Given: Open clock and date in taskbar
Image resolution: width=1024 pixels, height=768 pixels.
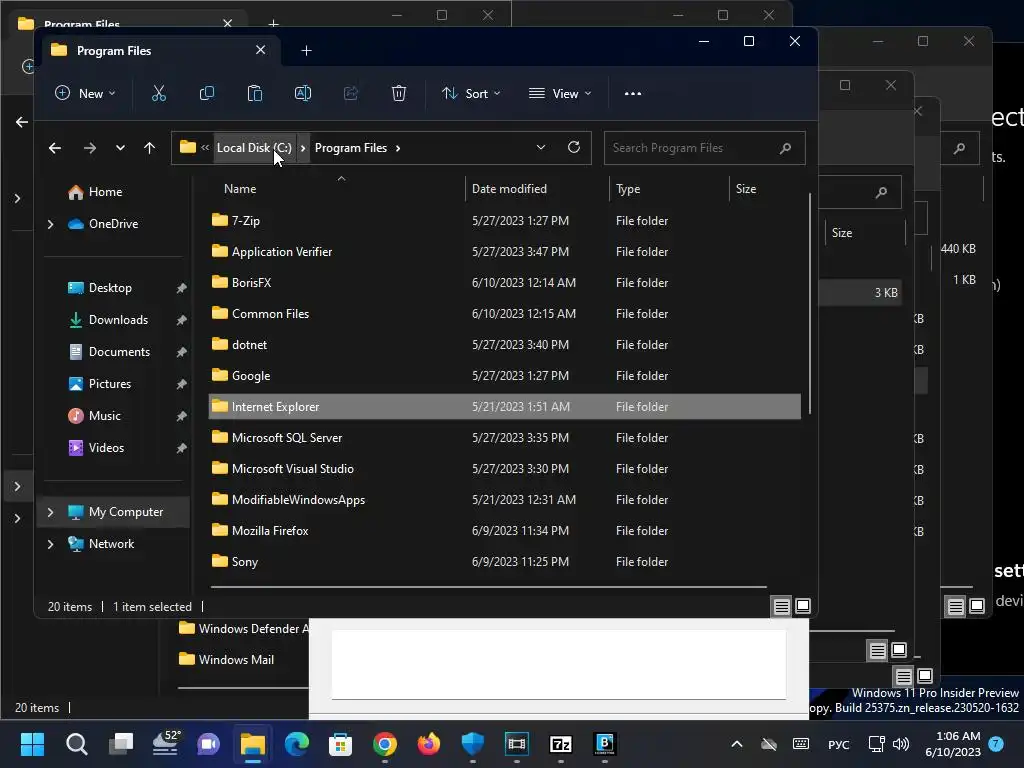Looking at the screenshot, I should tap(953, 744).
